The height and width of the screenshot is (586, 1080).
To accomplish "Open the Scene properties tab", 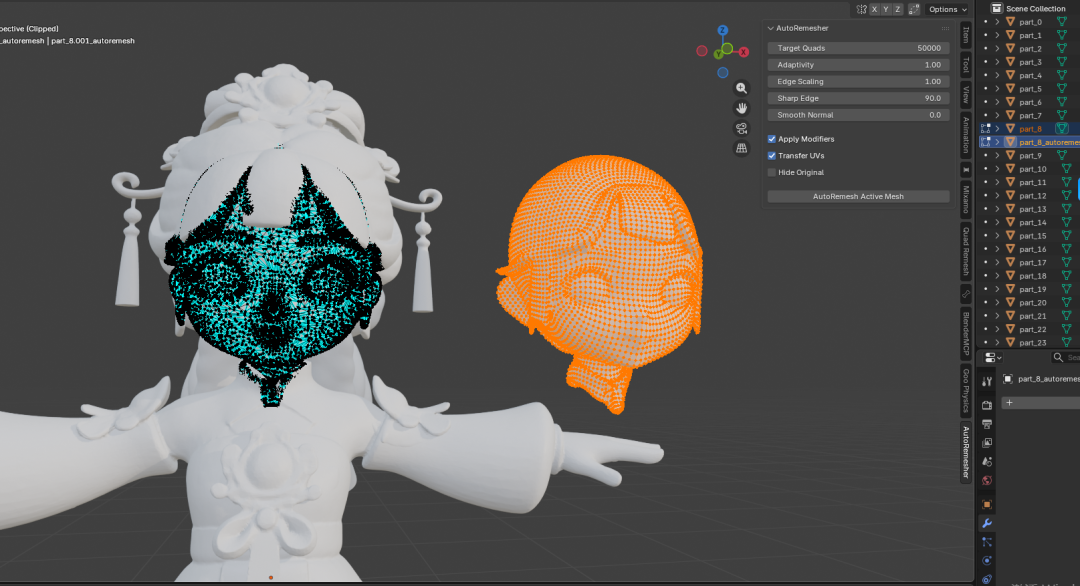I will coord(986,461).
